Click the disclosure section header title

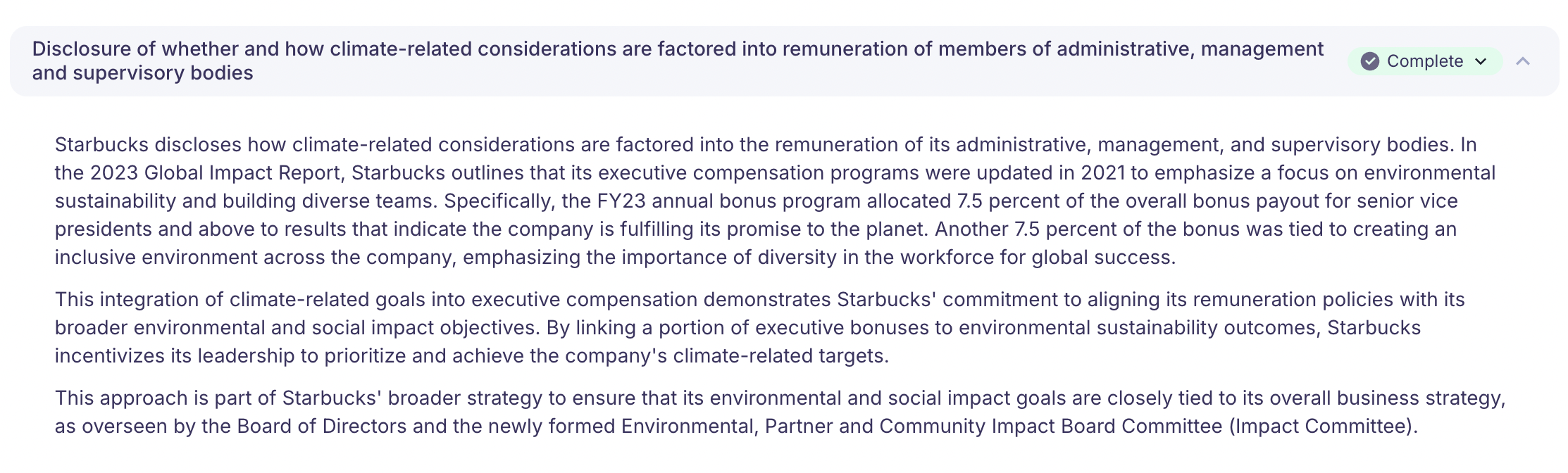click(x=678, y=49)
